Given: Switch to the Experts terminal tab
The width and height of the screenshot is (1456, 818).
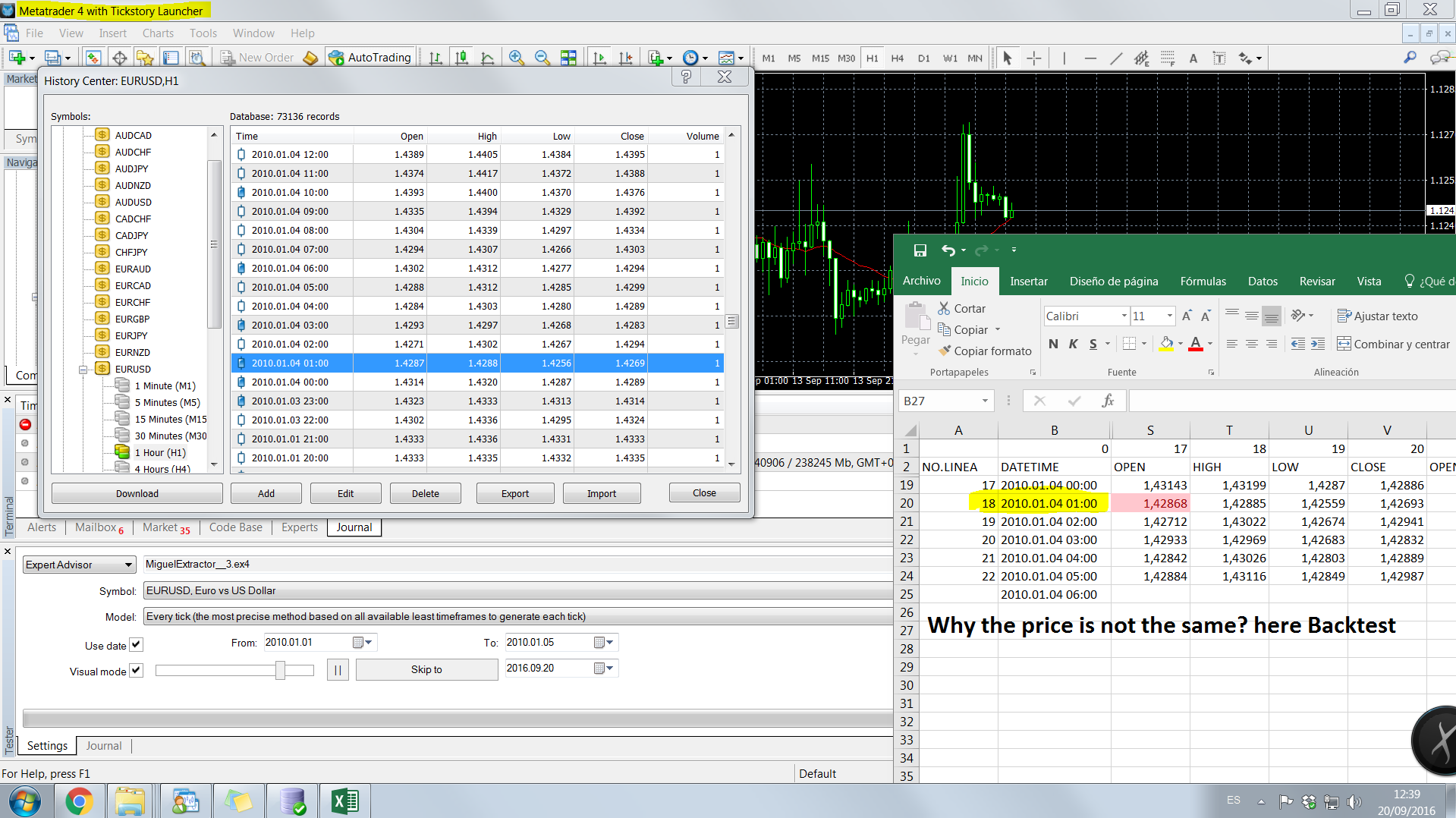Looking at the screenshot, I should click(300, 527).
